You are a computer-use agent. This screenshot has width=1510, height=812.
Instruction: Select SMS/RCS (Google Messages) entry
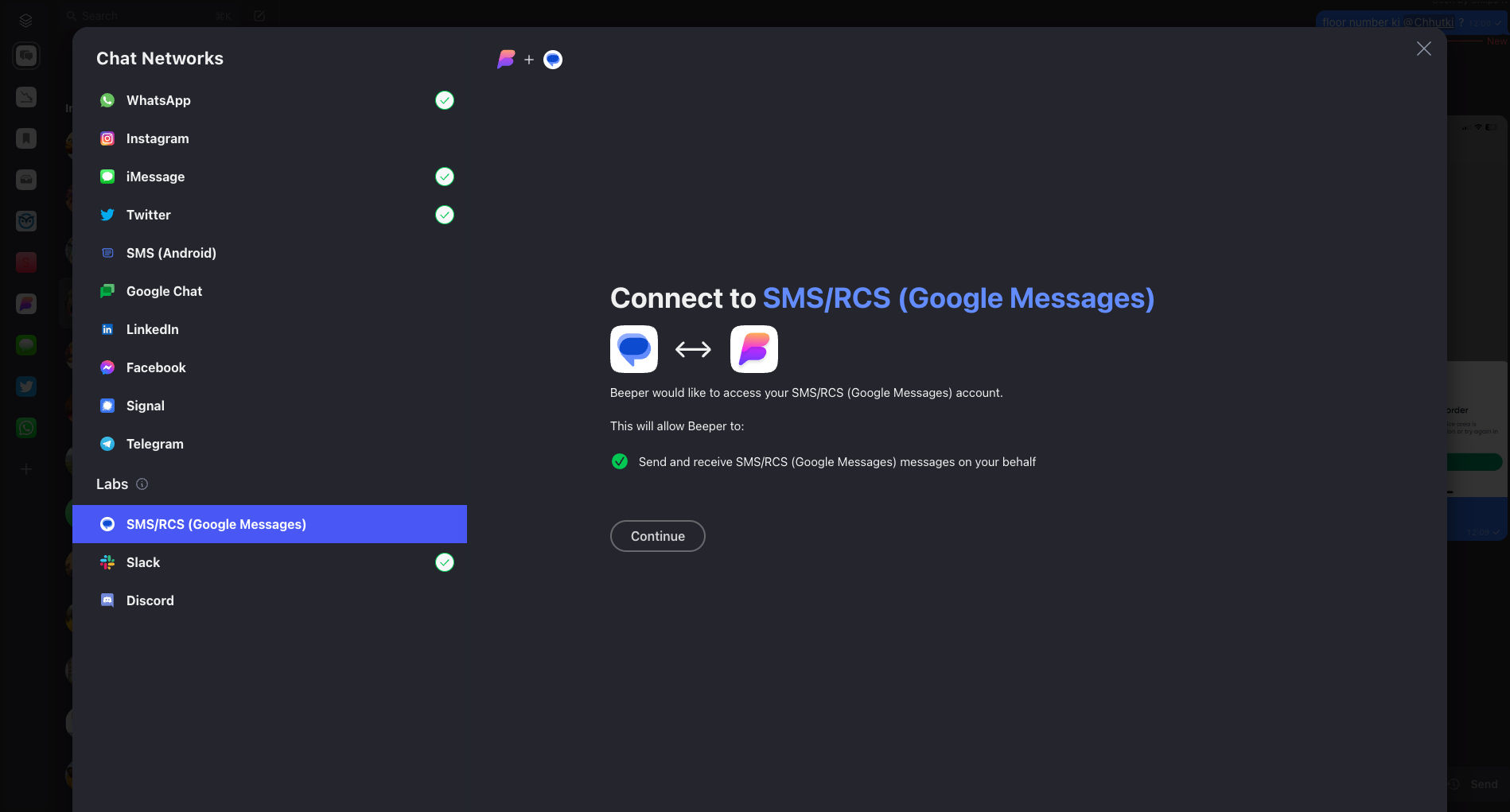point(270,524)
